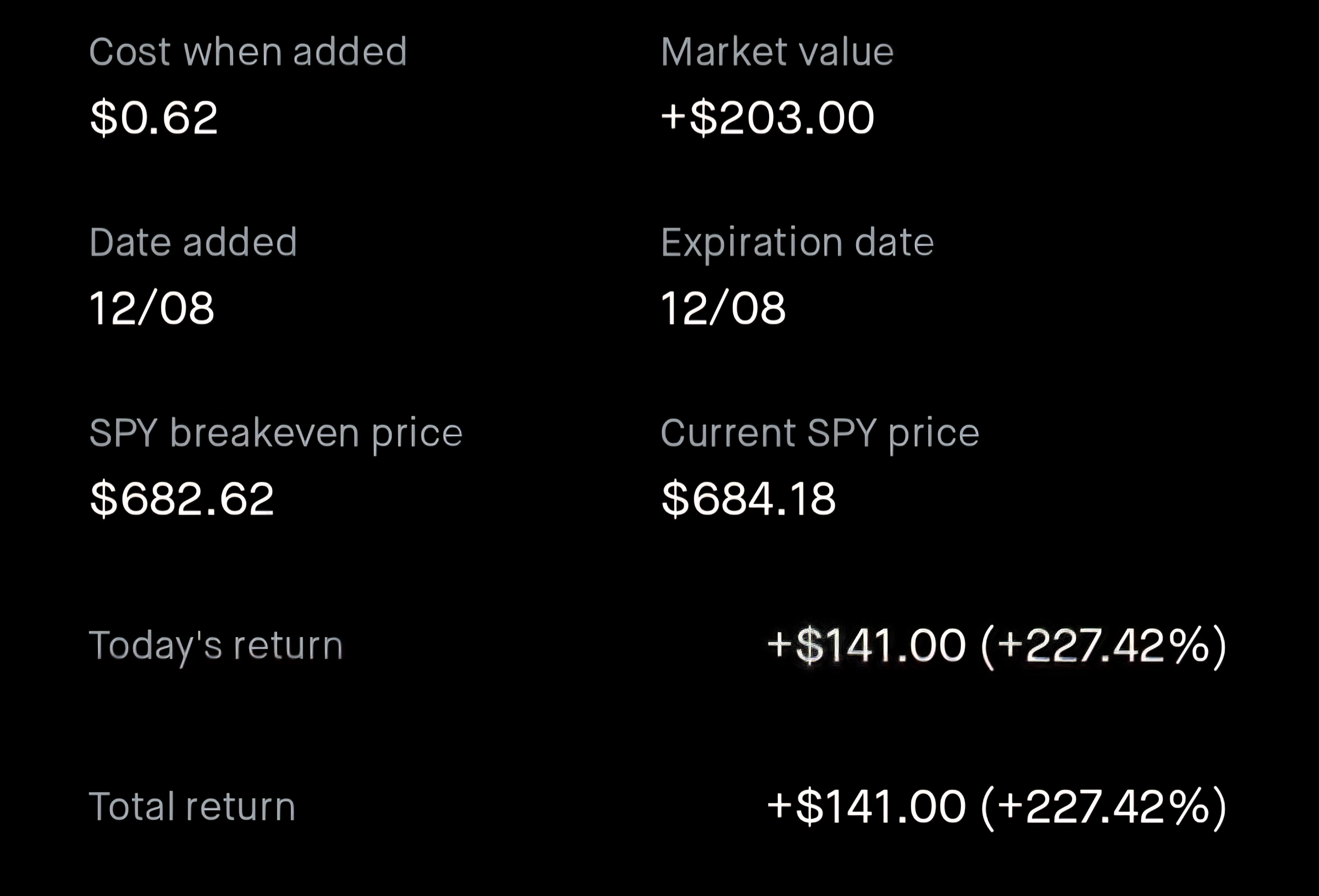Click the +227.42% percentage in Total return
Viewport: 1319px width, 896px height.
1103,806
